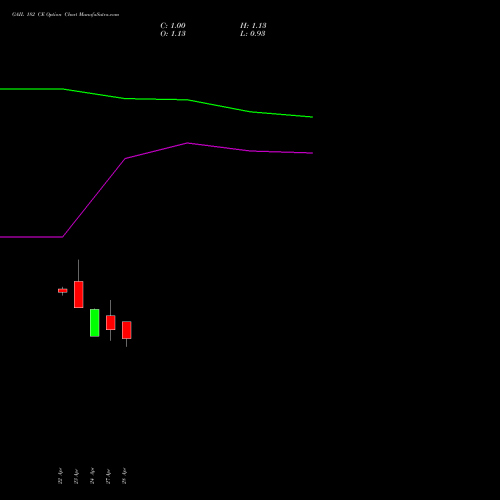The image size is (500, 500).
Task: Select the close value 'C: 1.00'
Action: coord(173,25)
